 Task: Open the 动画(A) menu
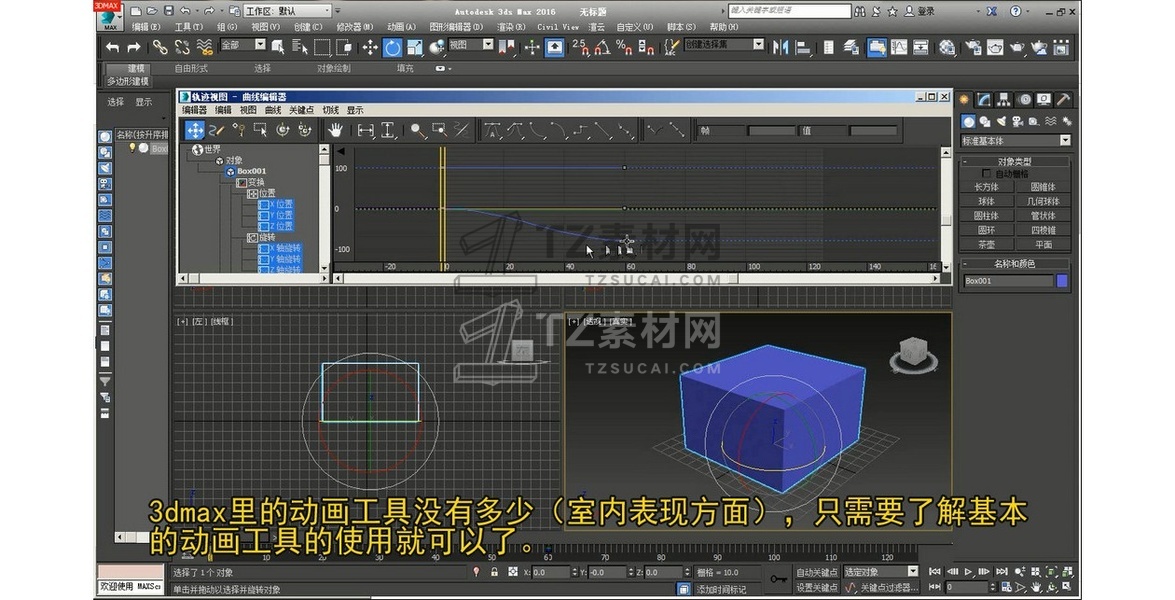pos(401,27)
